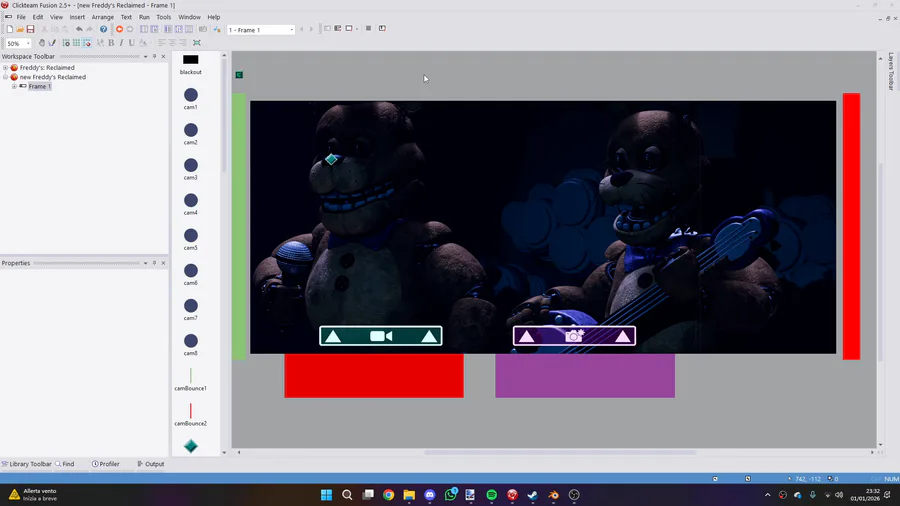Open Spotify from the taskbar

(491, 495)
